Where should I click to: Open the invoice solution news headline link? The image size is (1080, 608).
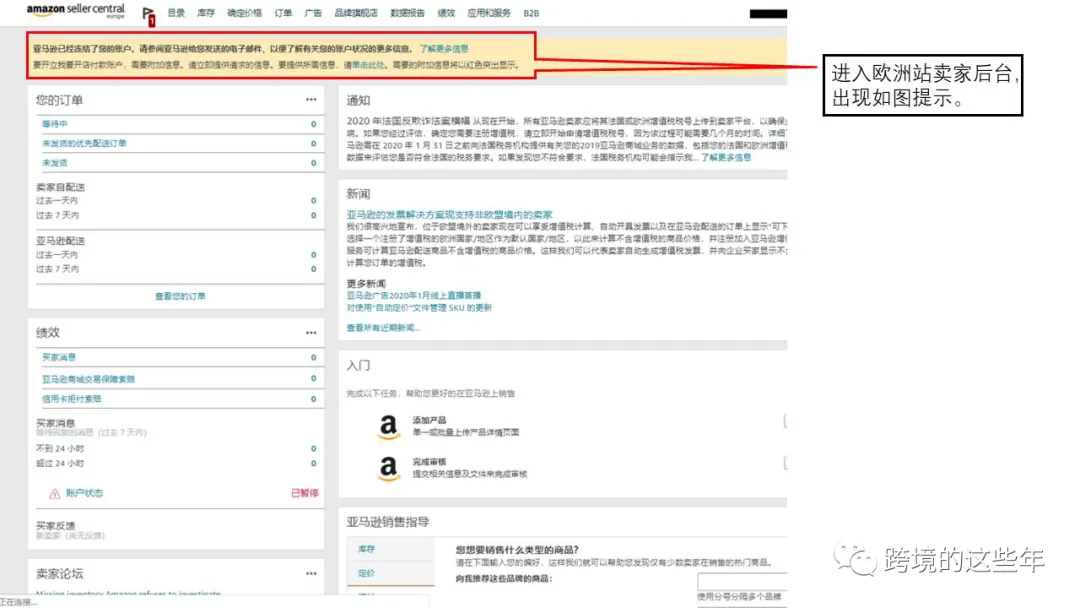[449, 215]
